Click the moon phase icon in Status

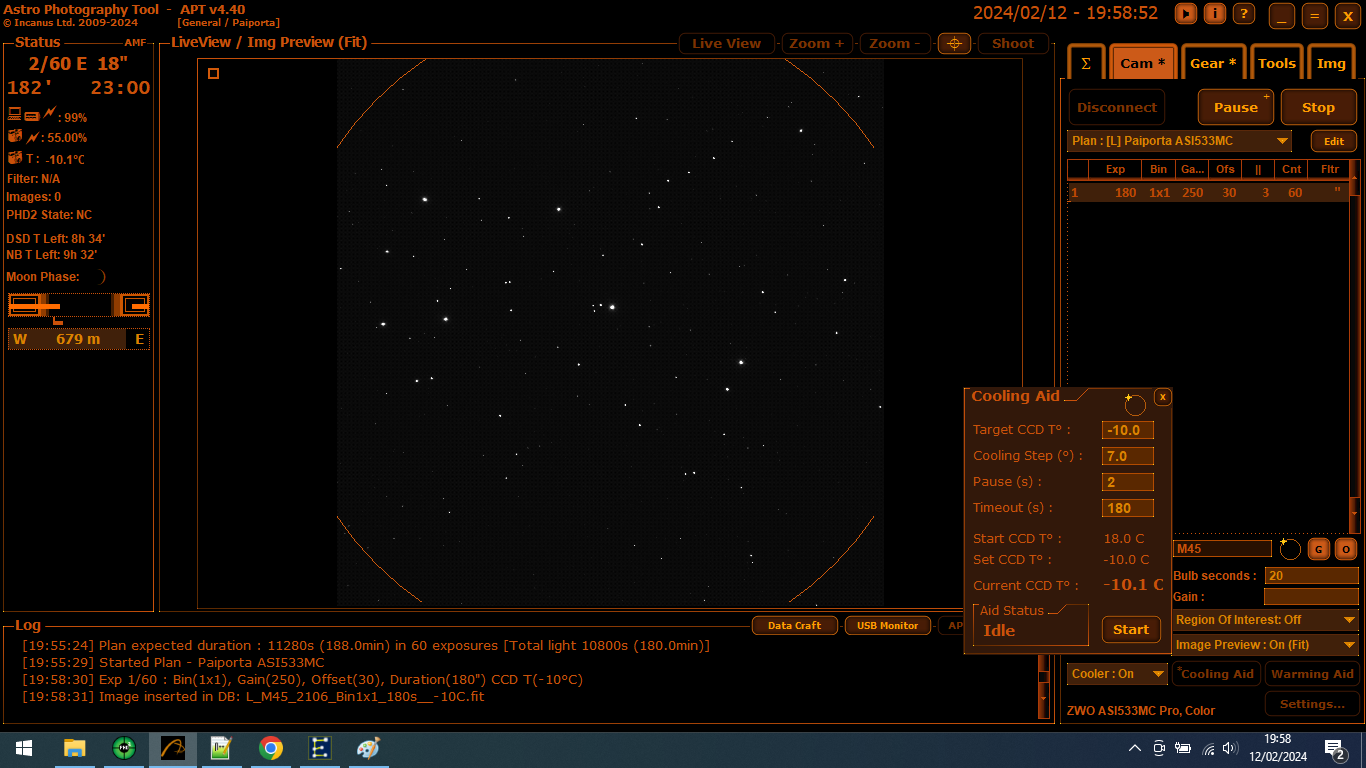point(103,277)
